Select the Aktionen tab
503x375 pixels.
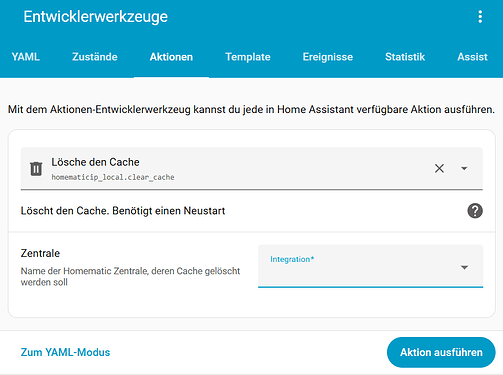click(x=171, y=57)
